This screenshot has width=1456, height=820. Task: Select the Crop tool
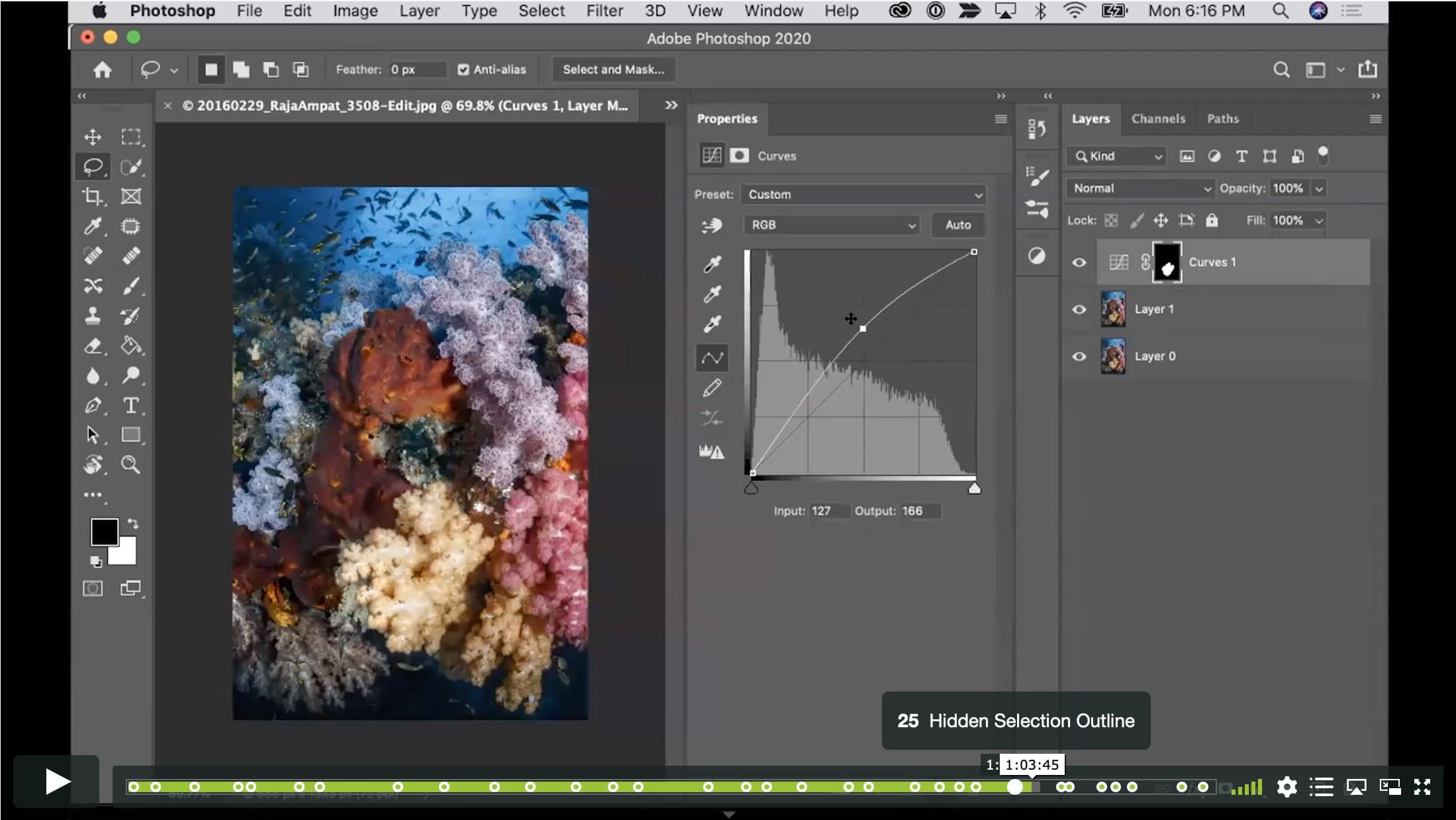[93, 196]
